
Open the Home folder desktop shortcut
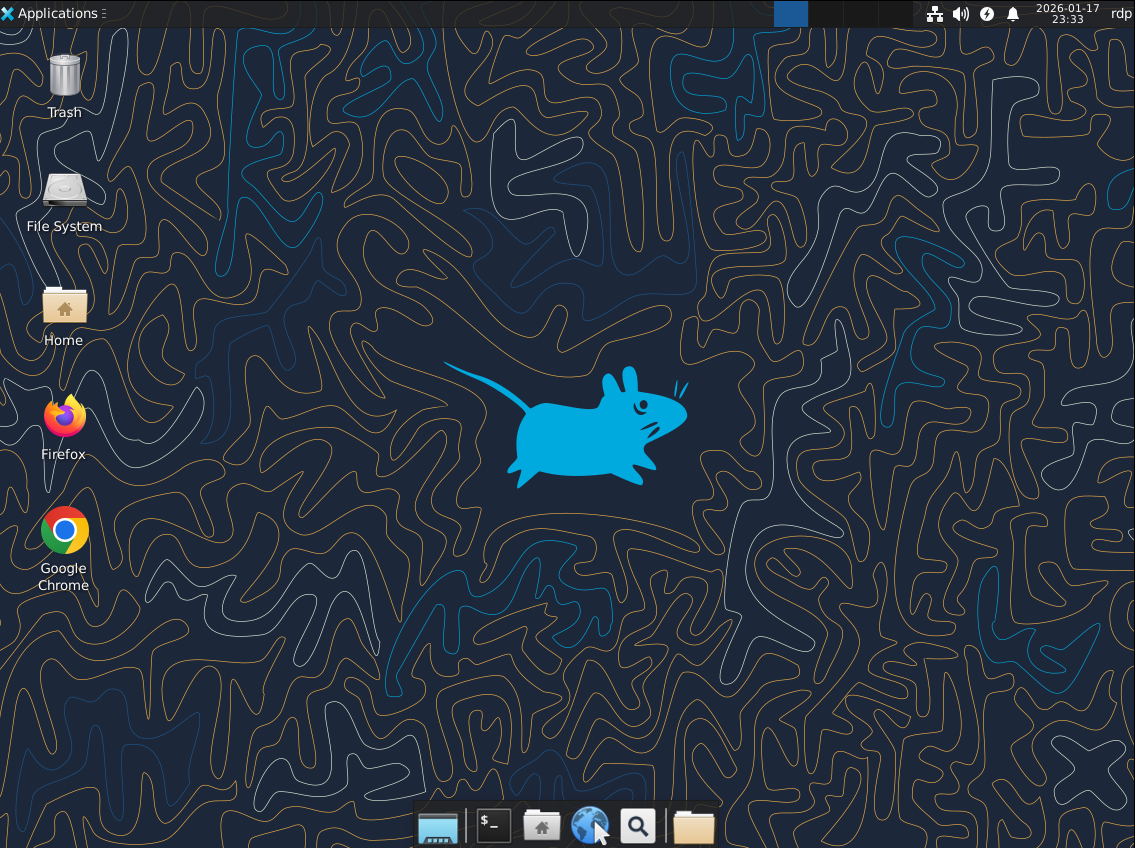click(64, 303)
